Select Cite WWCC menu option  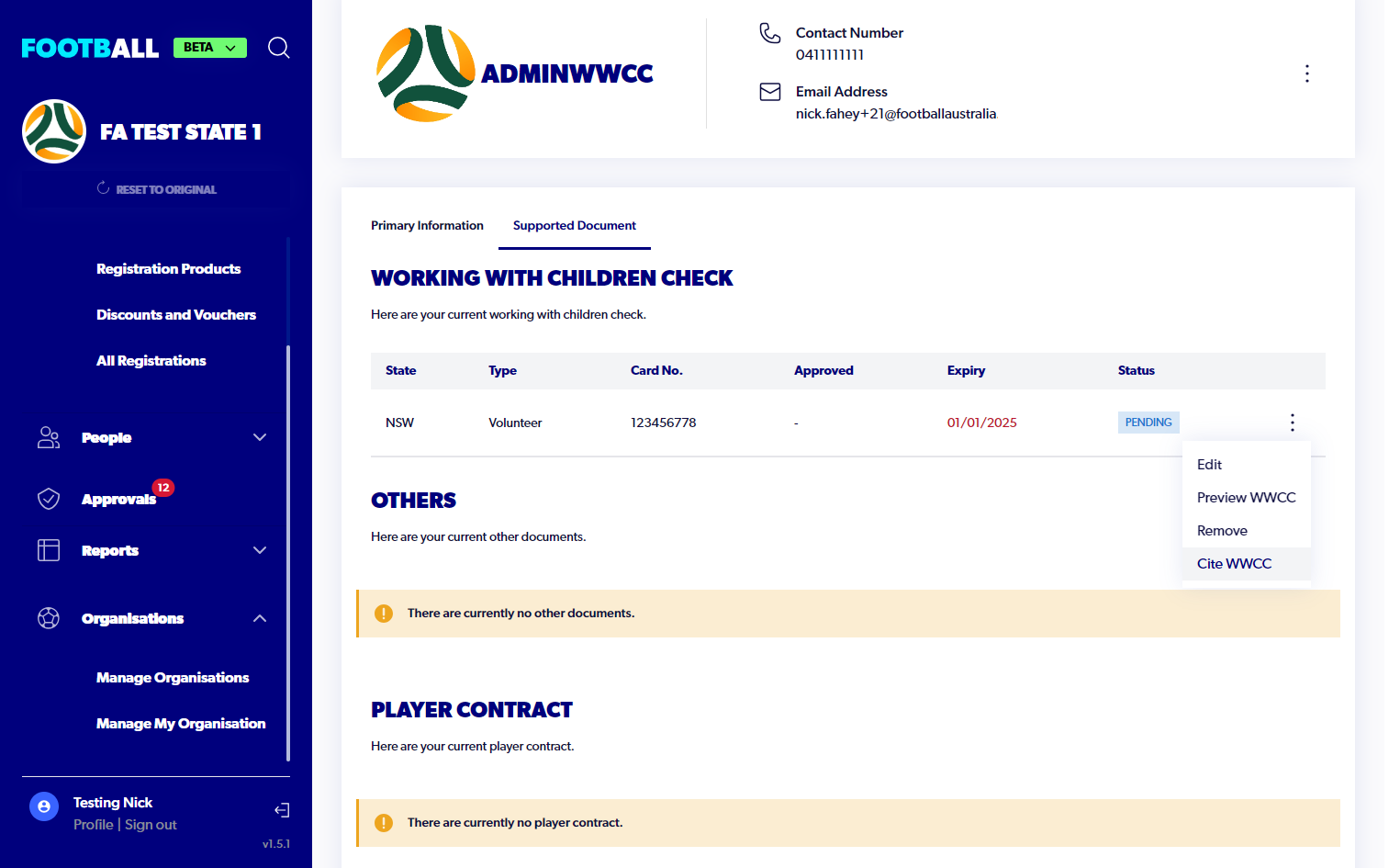pyautogui.click(x=1247, y=564)
